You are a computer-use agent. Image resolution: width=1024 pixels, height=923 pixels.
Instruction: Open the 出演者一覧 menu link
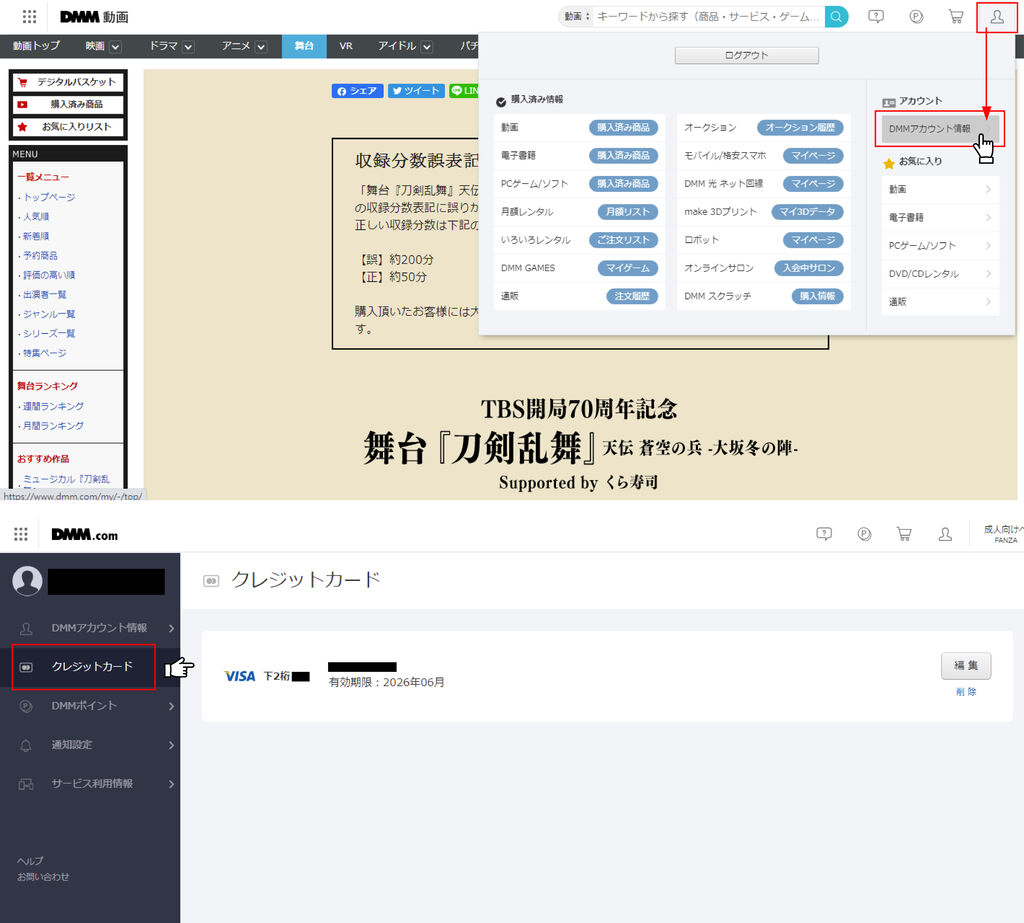pos(44,295)
